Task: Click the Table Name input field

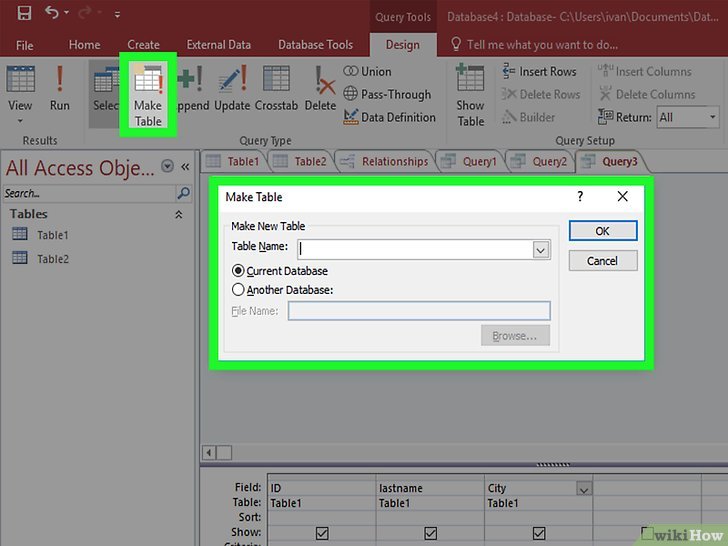Action: coord(416,250)
